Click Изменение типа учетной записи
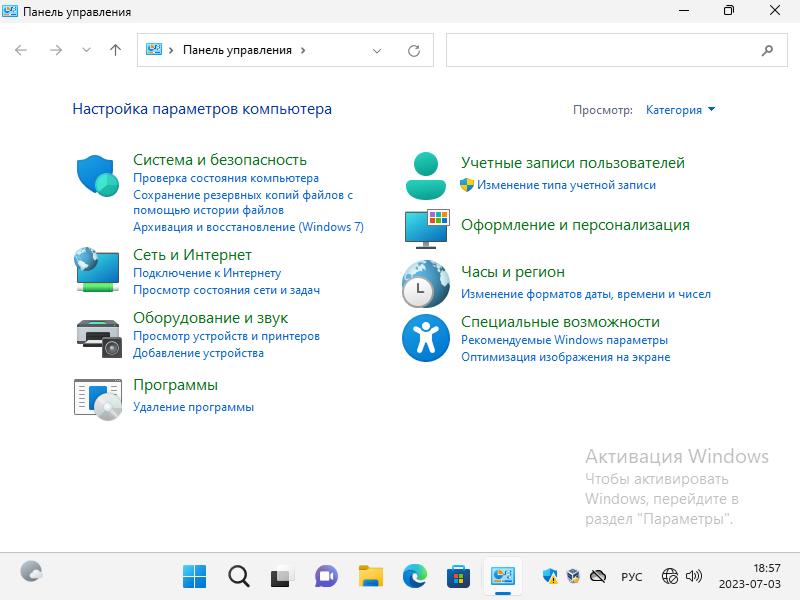This screenshot has width=800, height=600. pyautogui.click(x=566, y=185)
